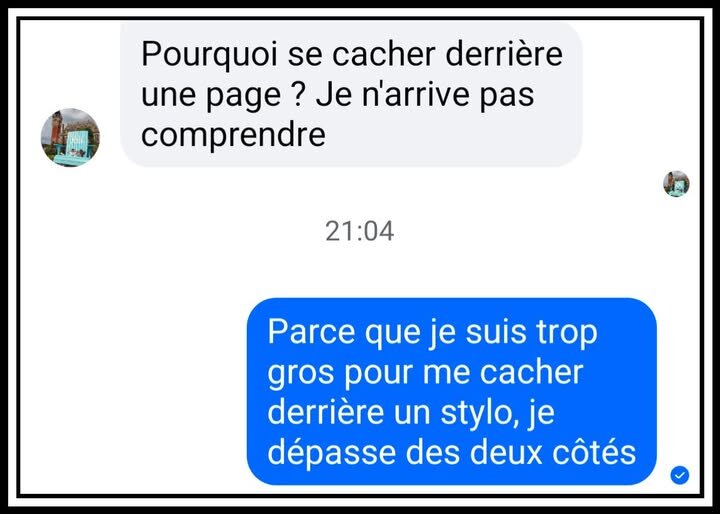Select the gray received message bubble
This screenshot has width=720, height=514.
tap(351, 94)
